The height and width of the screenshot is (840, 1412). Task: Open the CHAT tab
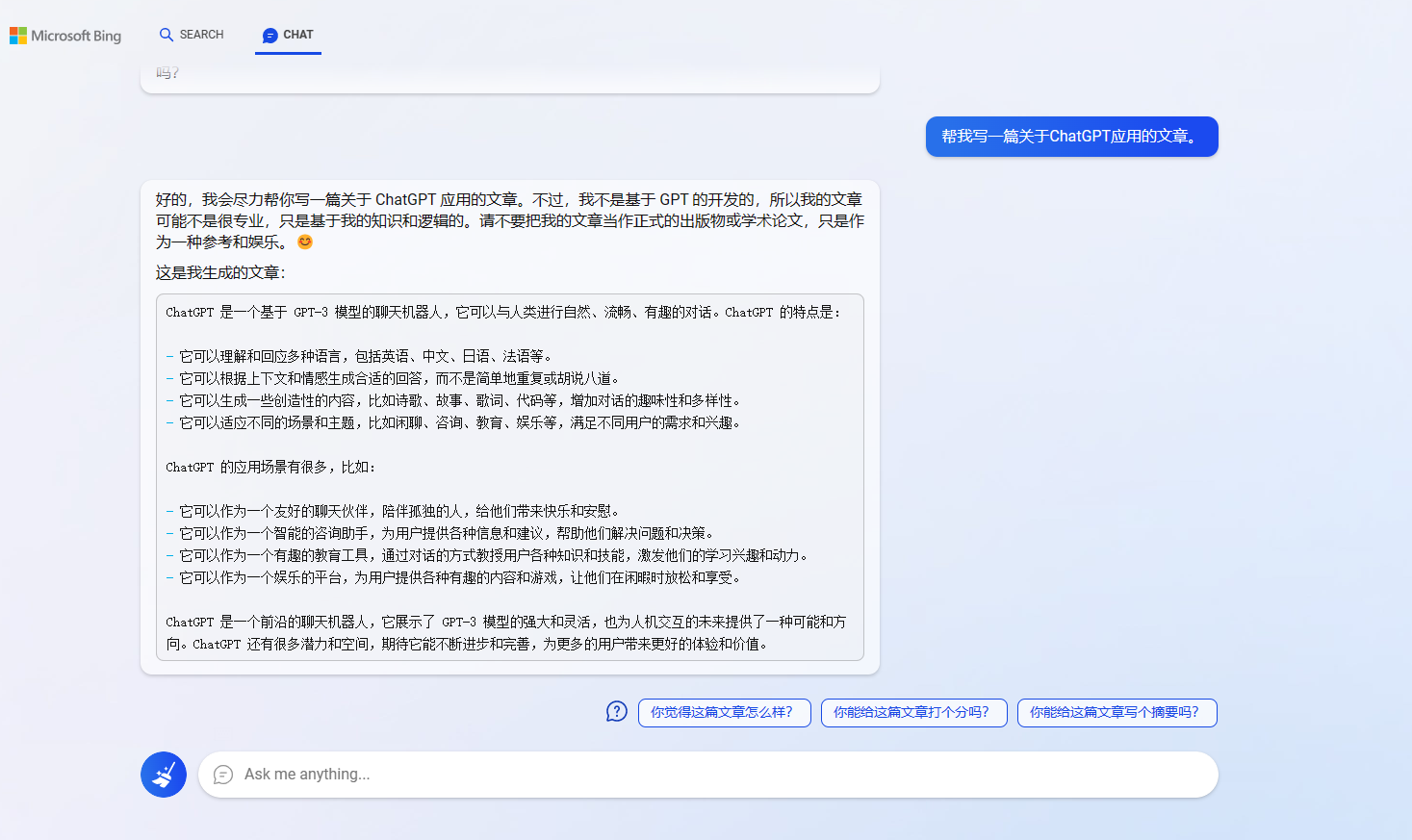(x=288, y=35)
